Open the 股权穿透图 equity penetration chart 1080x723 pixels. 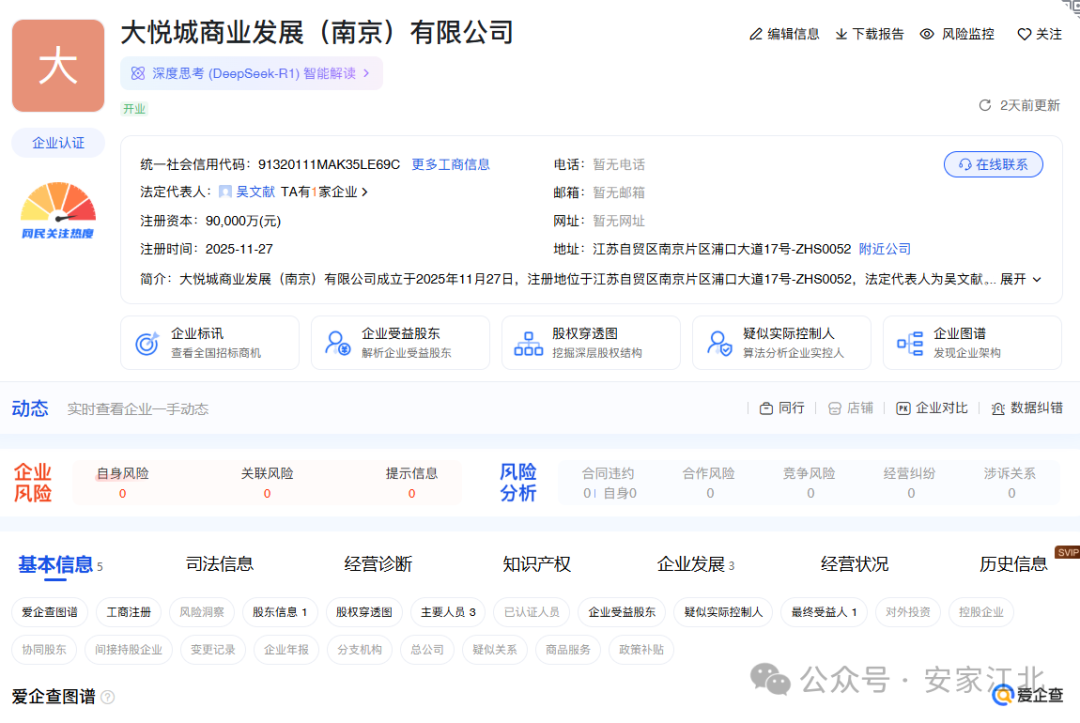pos(590,342)
